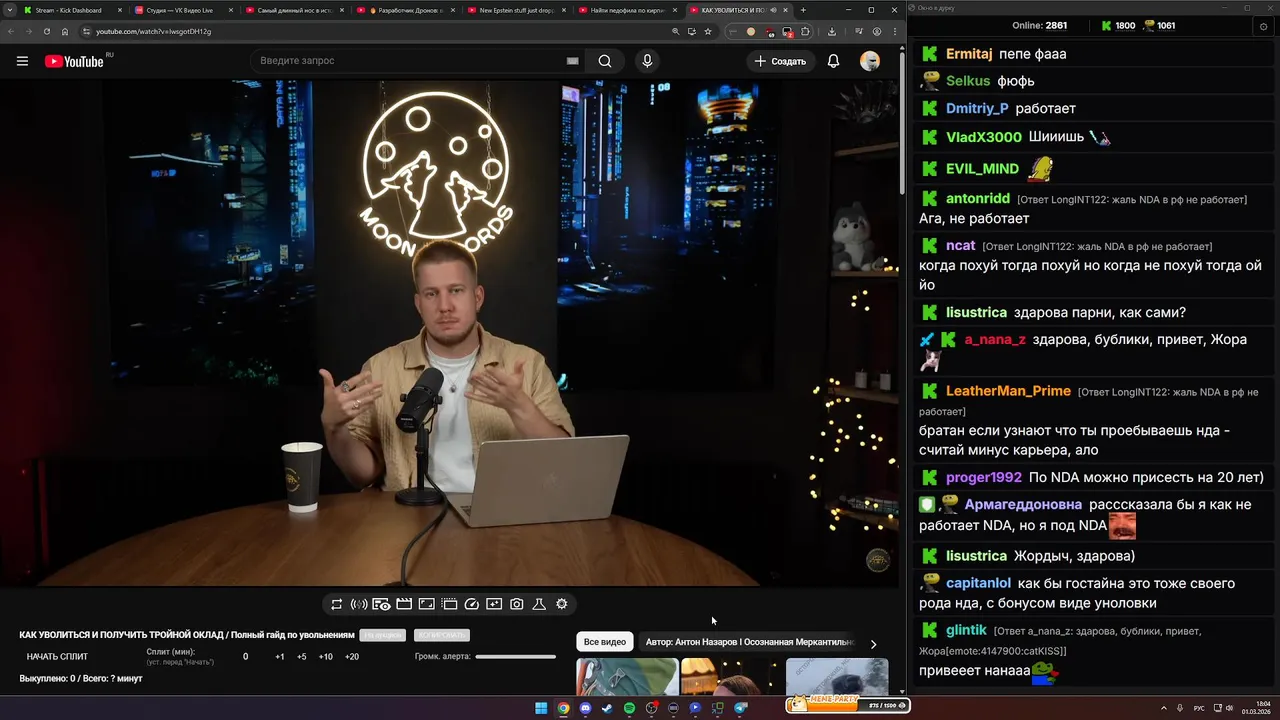Image resolution: width=1280 pixels, height=720 pixels.
Task: Open the first recommended video thumbnail
Action: [x=627, y=677]
